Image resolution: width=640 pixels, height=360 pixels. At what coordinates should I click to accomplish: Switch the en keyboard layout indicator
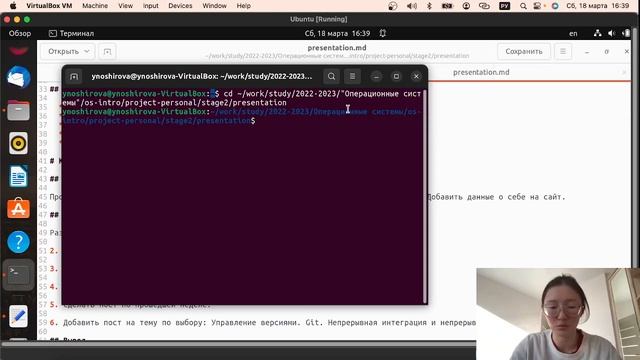pos(573,33)
